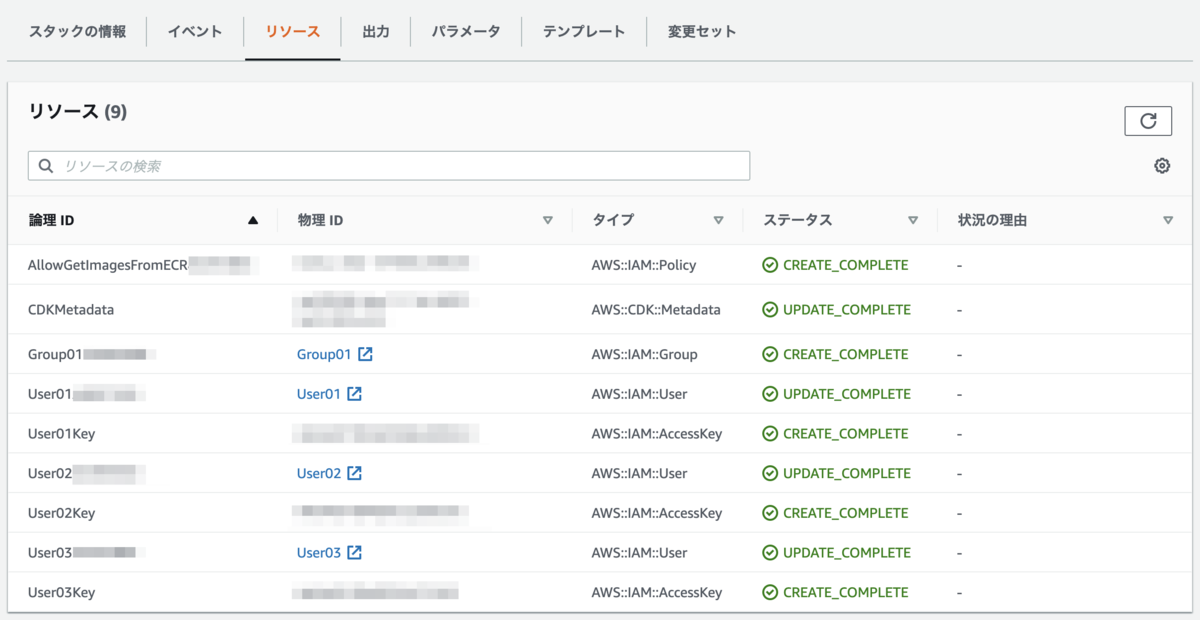Click the external link icon beside Group01
This screenshot has width=1200, height=620.
(366, 354)
